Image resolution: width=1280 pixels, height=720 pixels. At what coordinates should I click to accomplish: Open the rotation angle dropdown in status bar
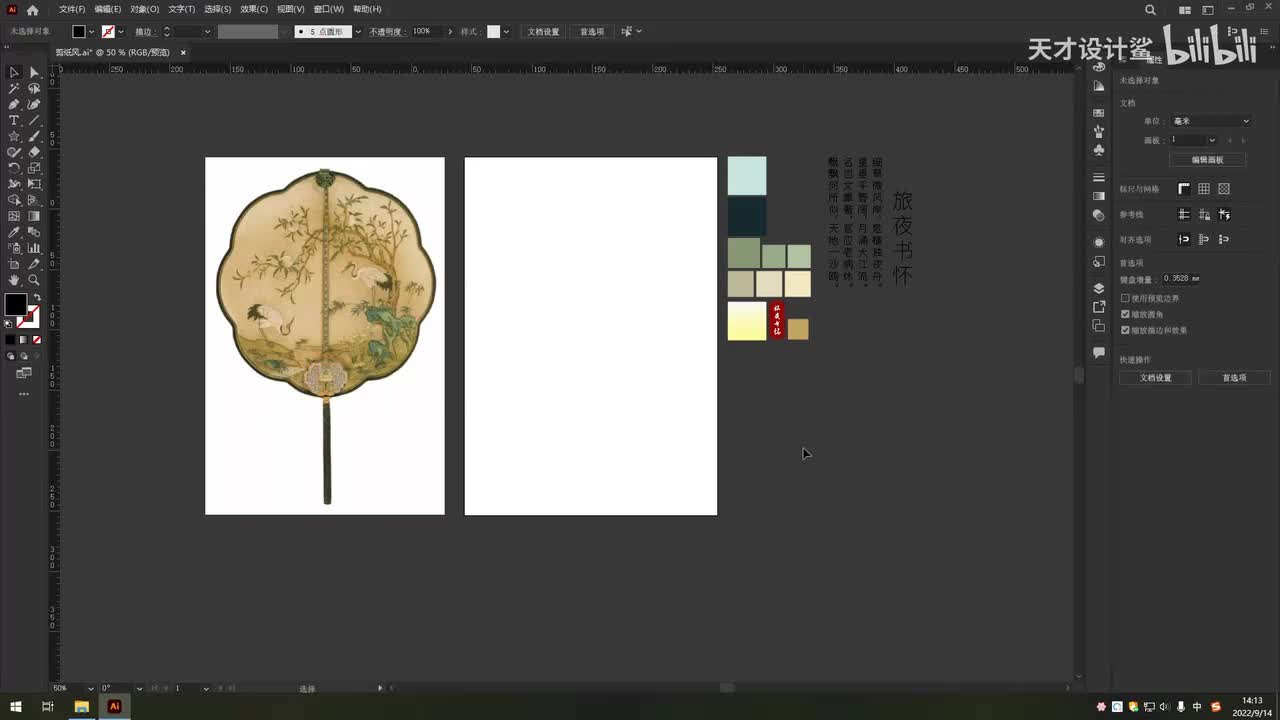coord(139,688)
